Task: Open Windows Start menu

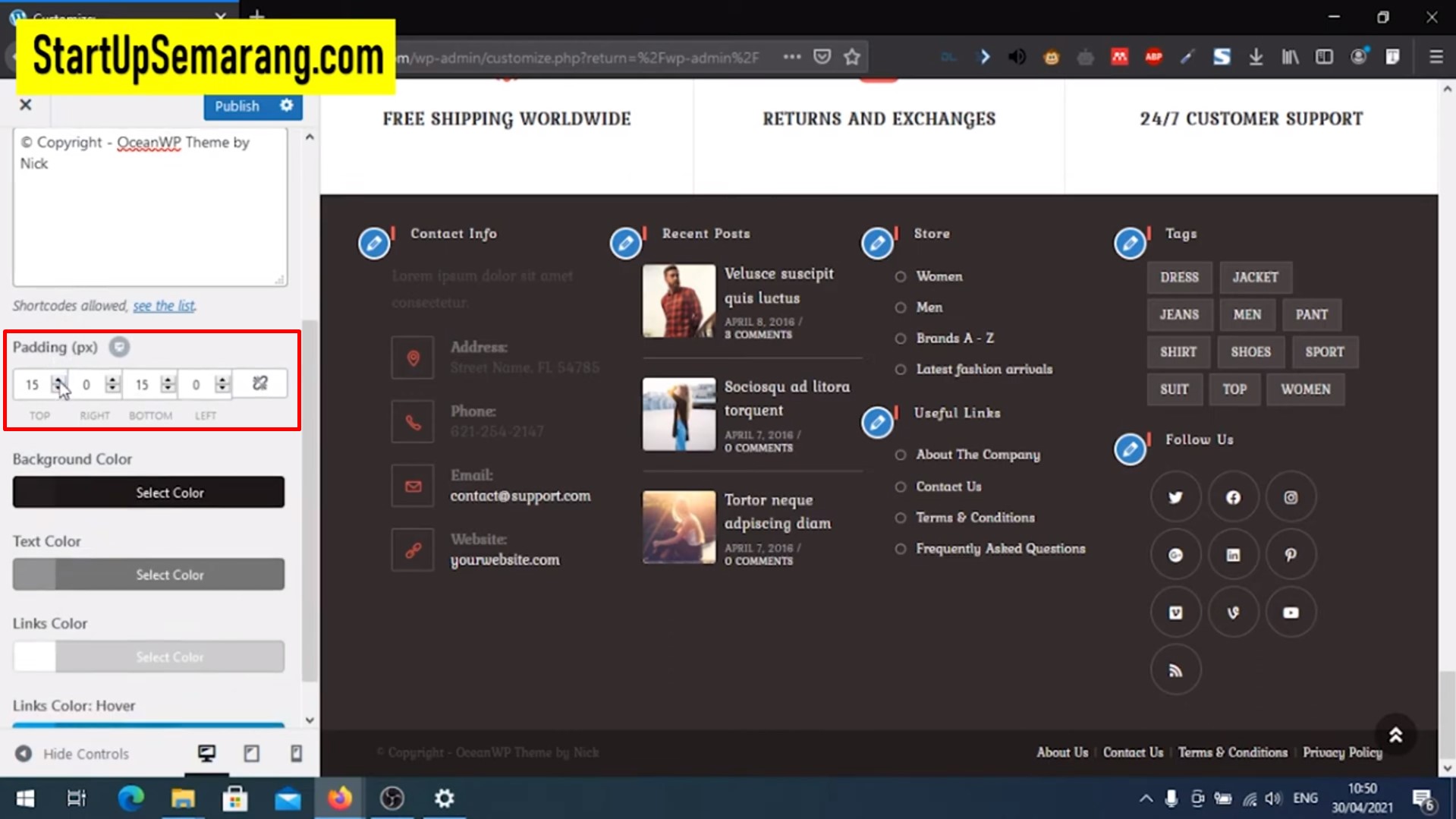Action: click(x=25, y=799)
